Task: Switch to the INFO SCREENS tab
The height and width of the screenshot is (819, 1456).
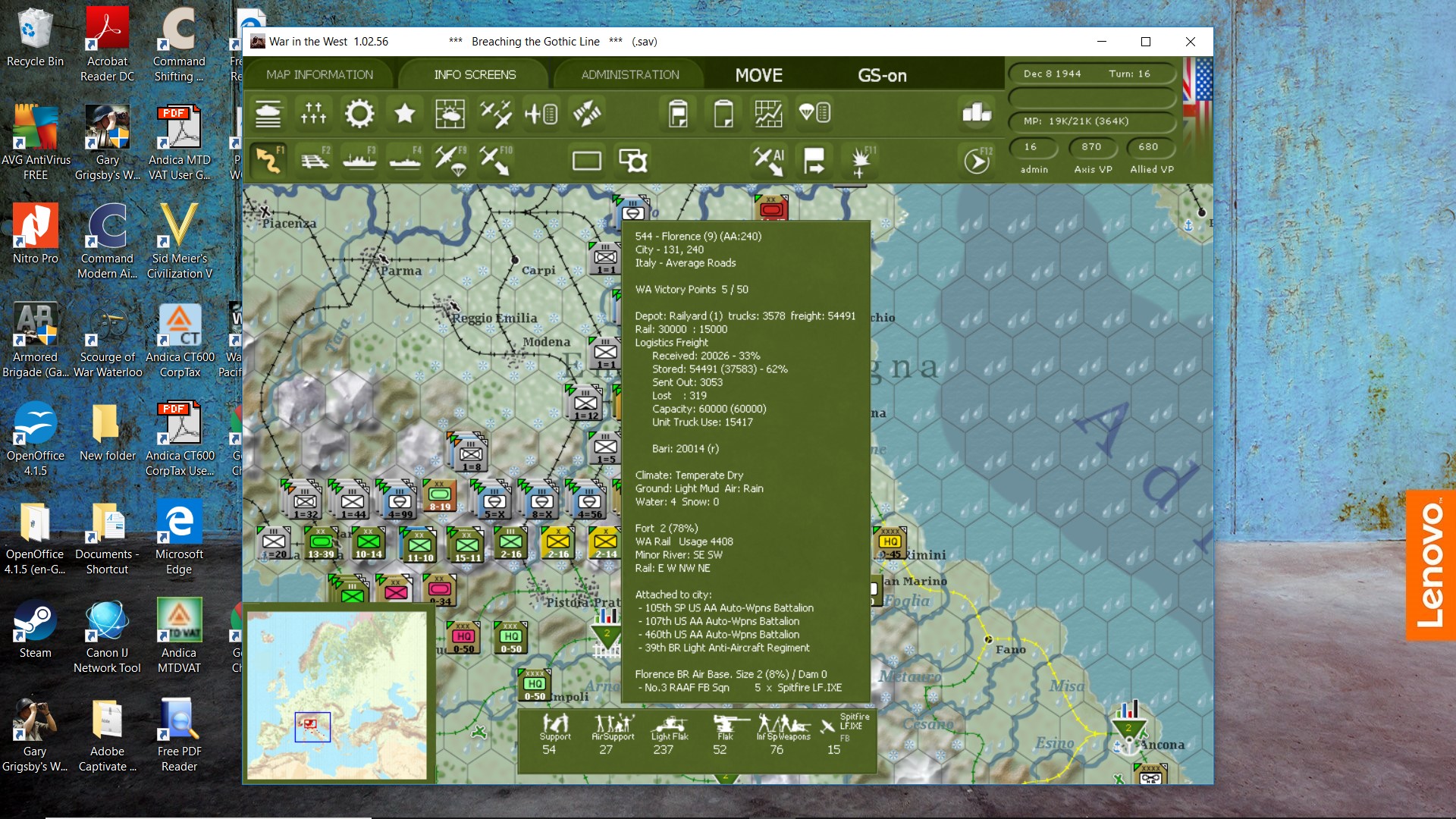Action: coord(475,74)
